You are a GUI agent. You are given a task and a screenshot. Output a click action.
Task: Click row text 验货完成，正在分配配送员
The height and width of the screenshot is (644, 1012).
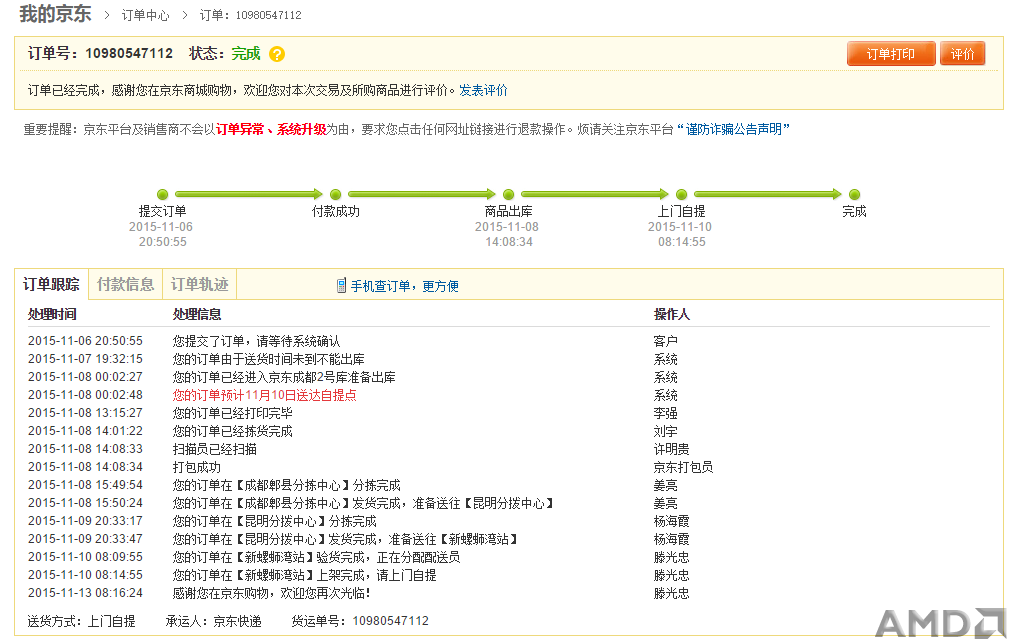(x=388, y=558)
